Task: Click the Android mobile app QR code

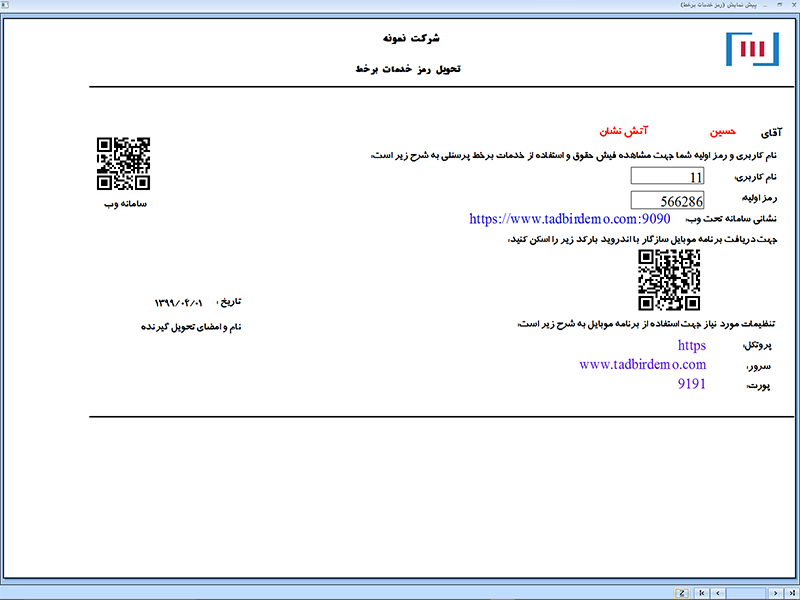Action: pos(669,280)
